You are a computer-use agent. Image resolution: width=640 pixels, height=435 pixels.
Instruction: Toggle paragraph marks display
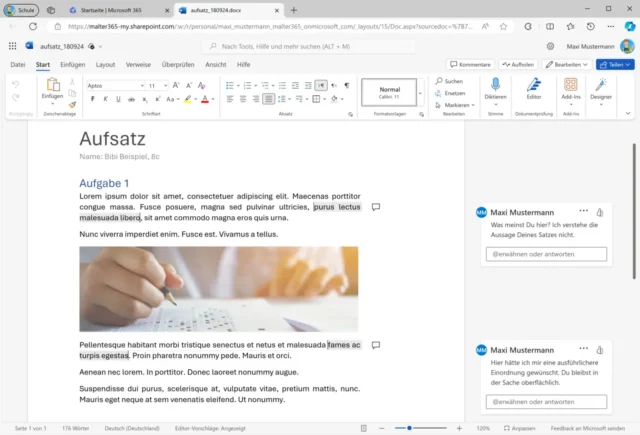click(x=347, y=86)
